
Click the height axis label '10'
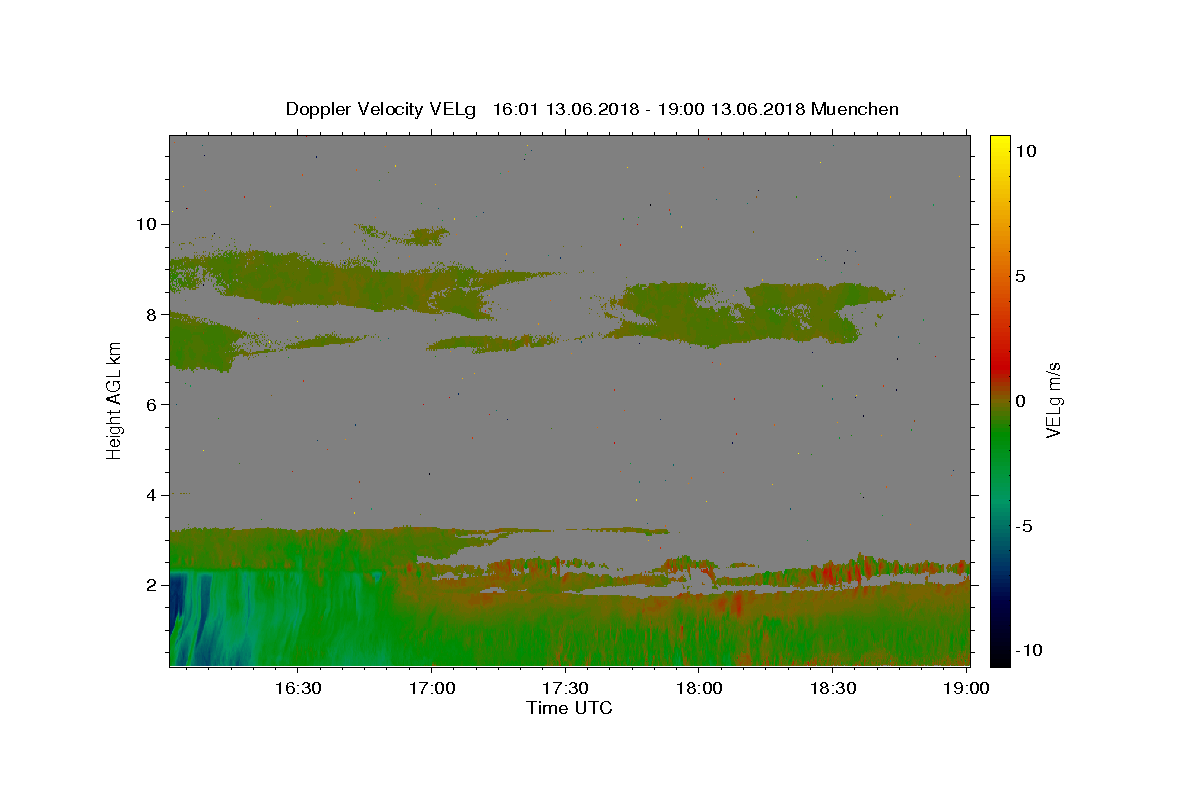(x=146, y=224)
